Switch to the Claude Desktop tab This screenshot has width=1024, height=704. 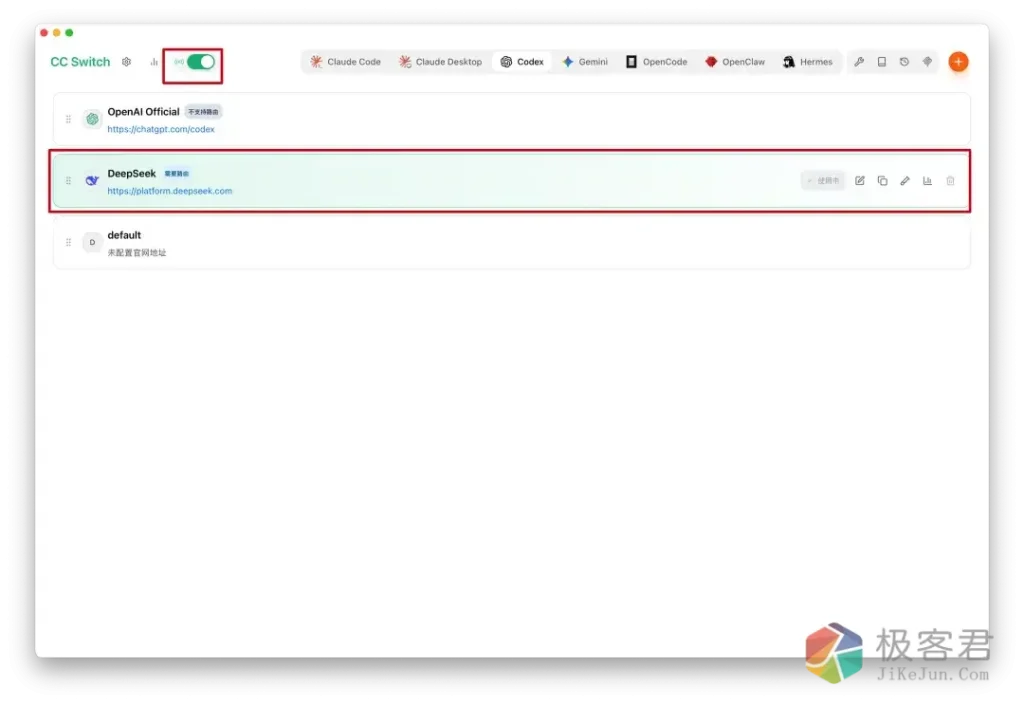point(440,61)
